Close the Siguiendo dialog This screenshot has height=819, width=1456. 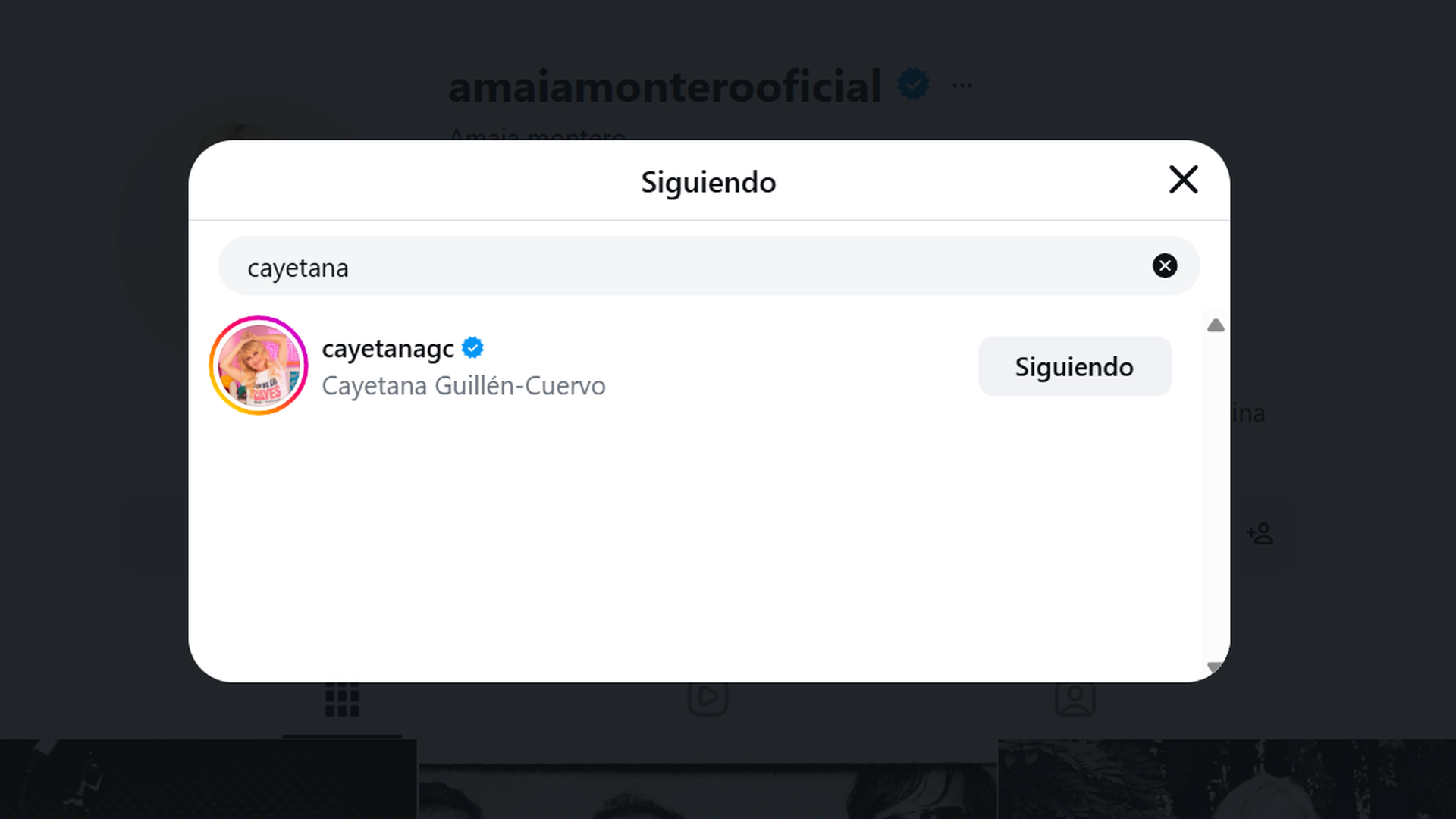[1182, 180]
